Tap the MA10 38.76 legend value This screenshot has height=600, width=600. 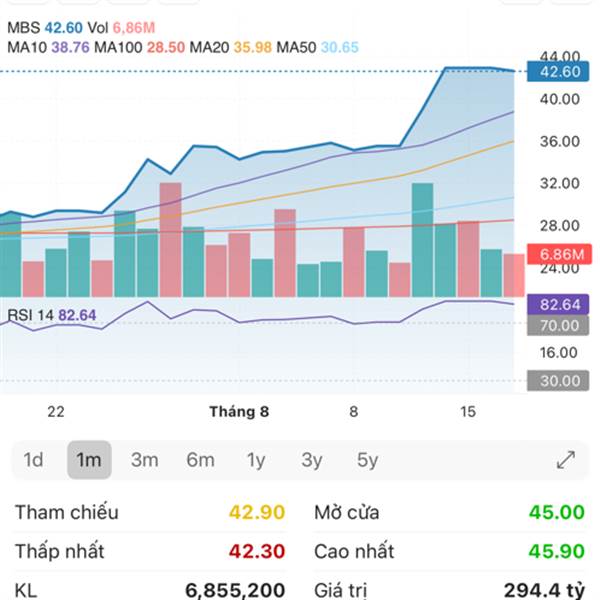pos(49,47)
